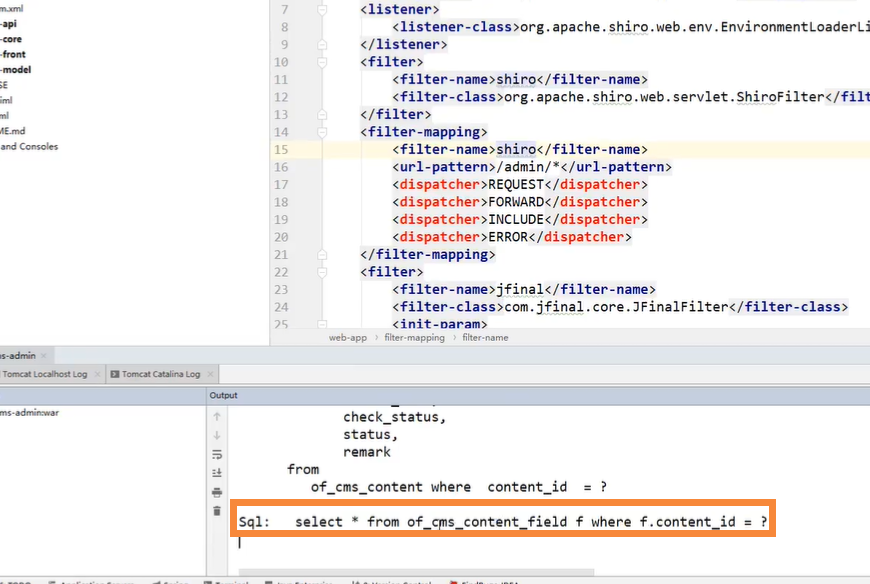Collapse the listener element at line 7
870x584 pixels.
(x=322, y=9)
